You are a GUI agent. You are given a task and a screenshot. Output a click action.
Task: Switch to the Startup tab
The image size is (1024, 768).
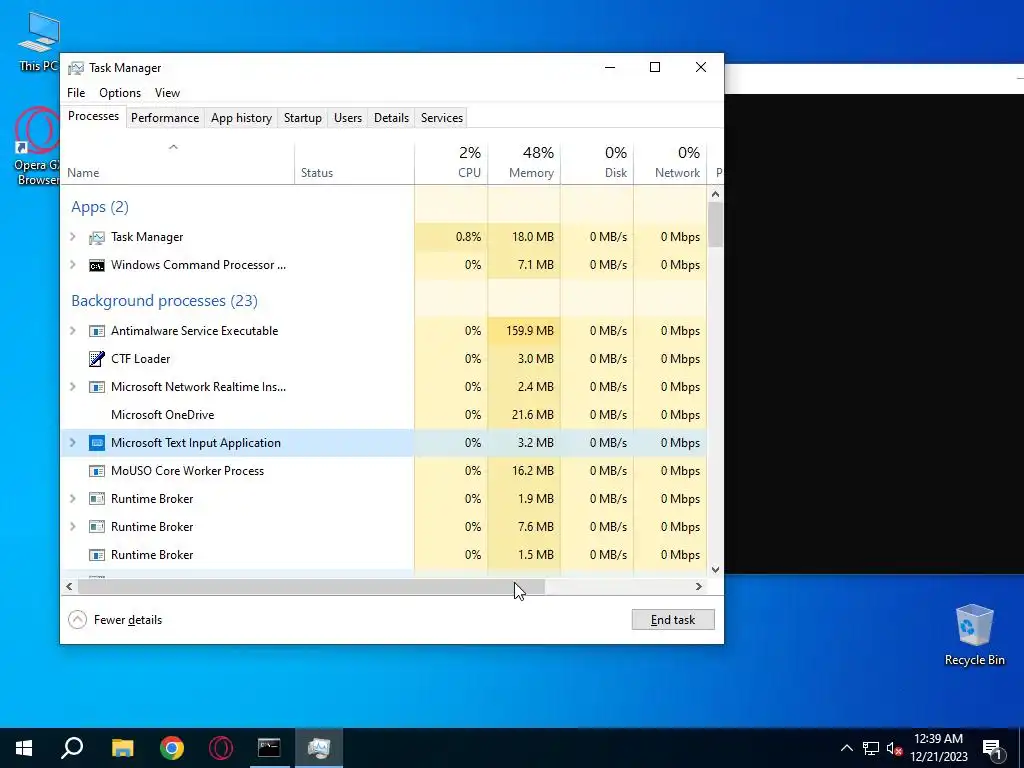pyautogui.click(x=302, y=118)
